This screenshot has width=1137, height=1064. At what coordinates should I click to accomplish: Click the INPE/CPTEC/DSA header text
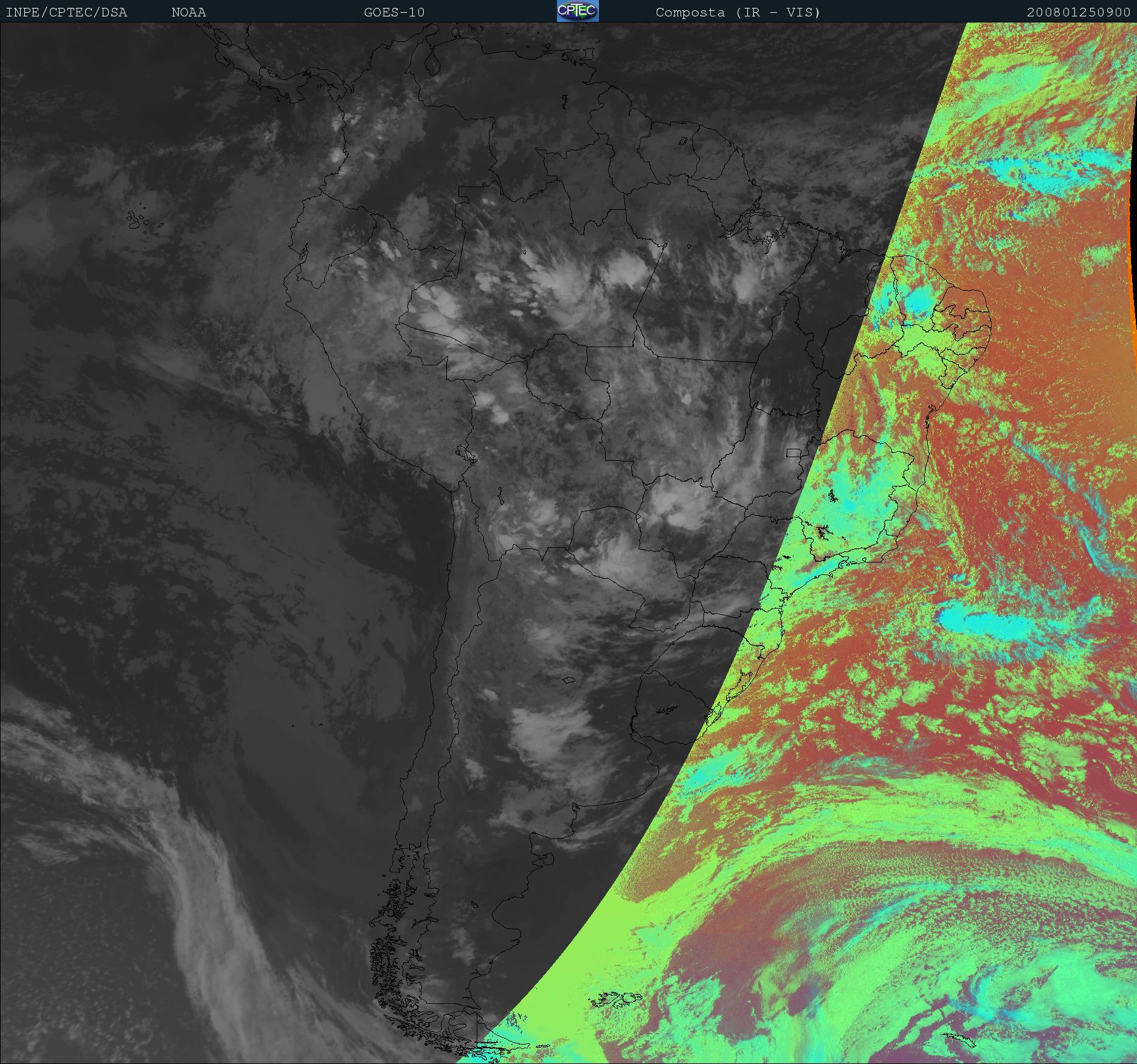66,12
